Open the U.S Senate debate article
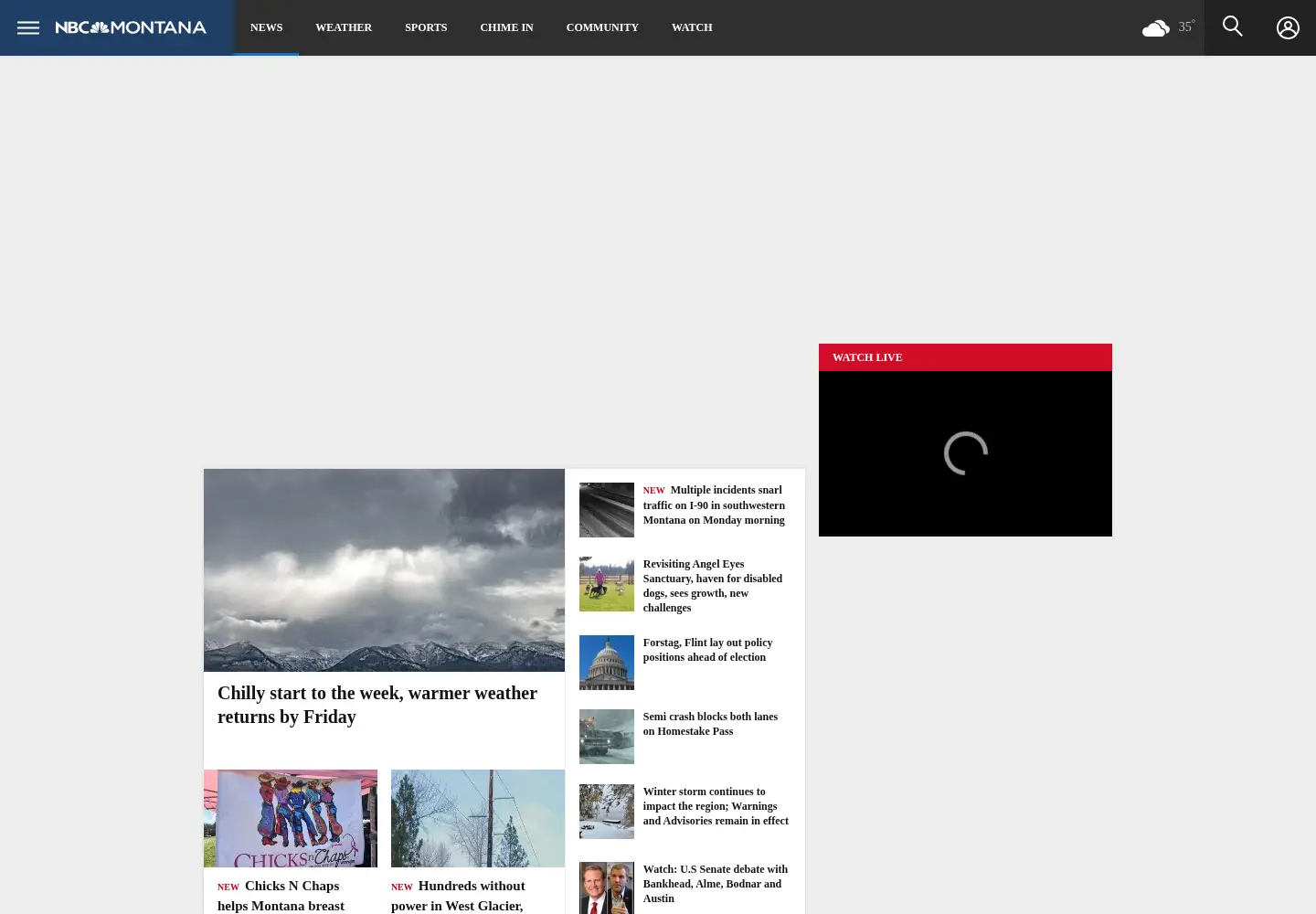 pos(716,884)
